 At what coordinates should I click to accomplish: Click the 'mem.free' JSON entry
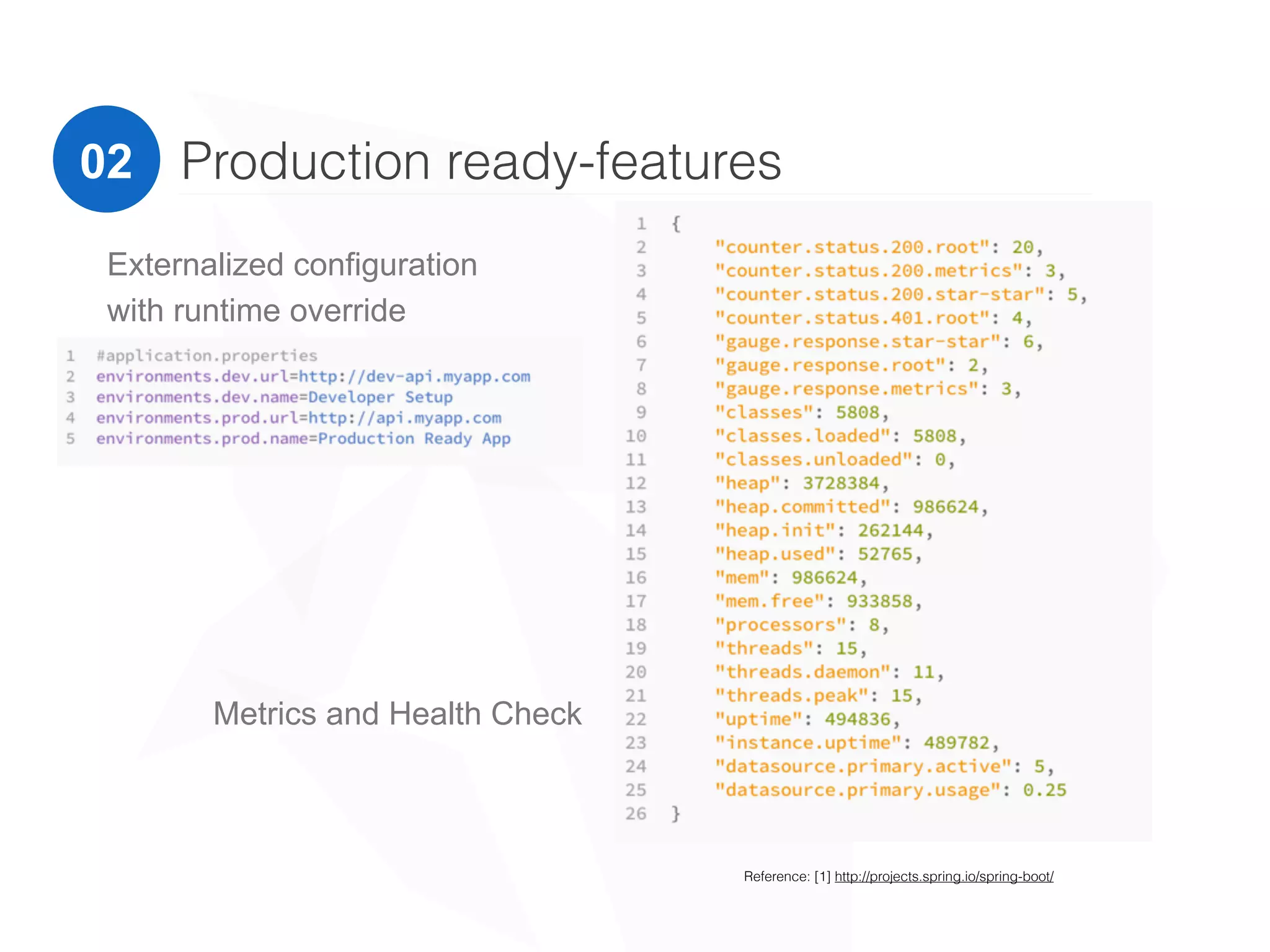[x=818, y=601]
